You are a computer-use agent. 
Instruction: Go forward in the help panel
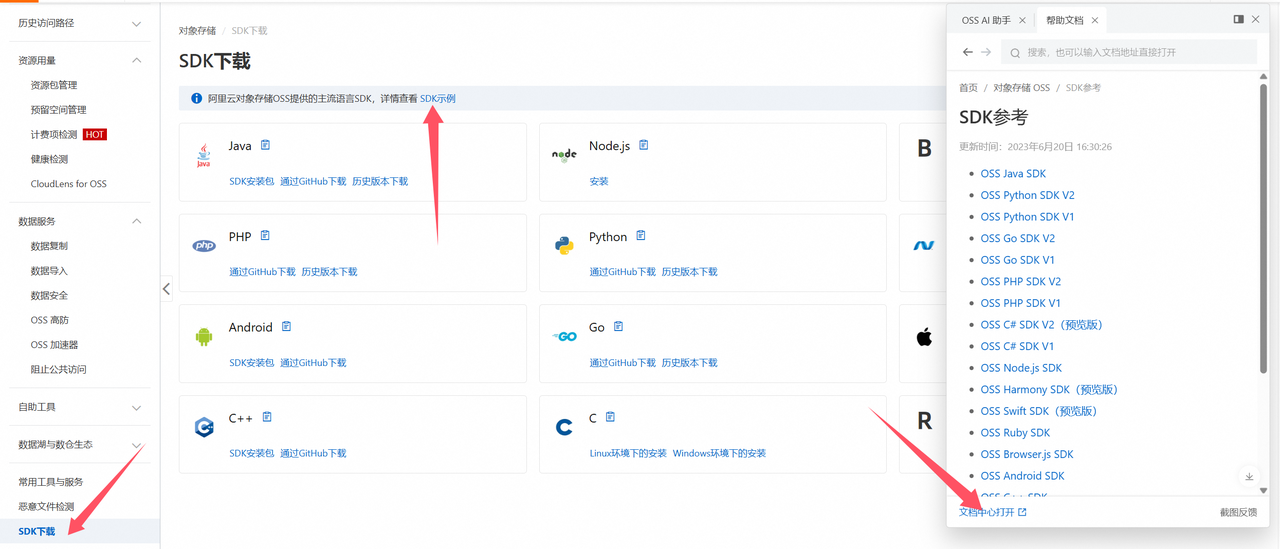pyautogui.click(x=986, y=52)
